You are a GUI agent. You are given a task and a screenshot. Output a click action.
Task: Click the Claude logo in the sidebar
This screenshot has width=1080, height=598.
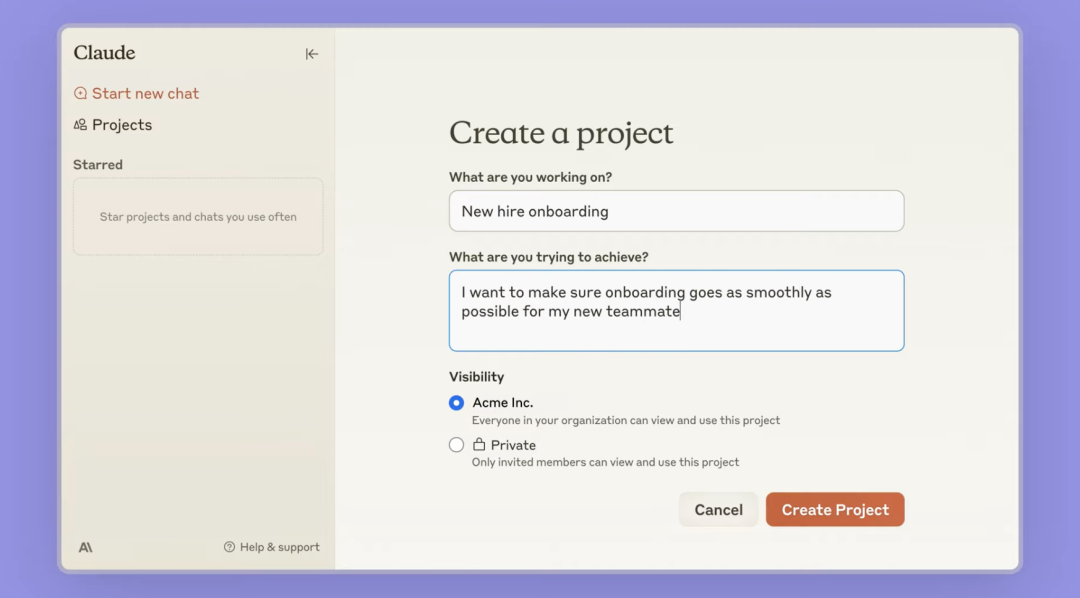(x=104, y=53)
